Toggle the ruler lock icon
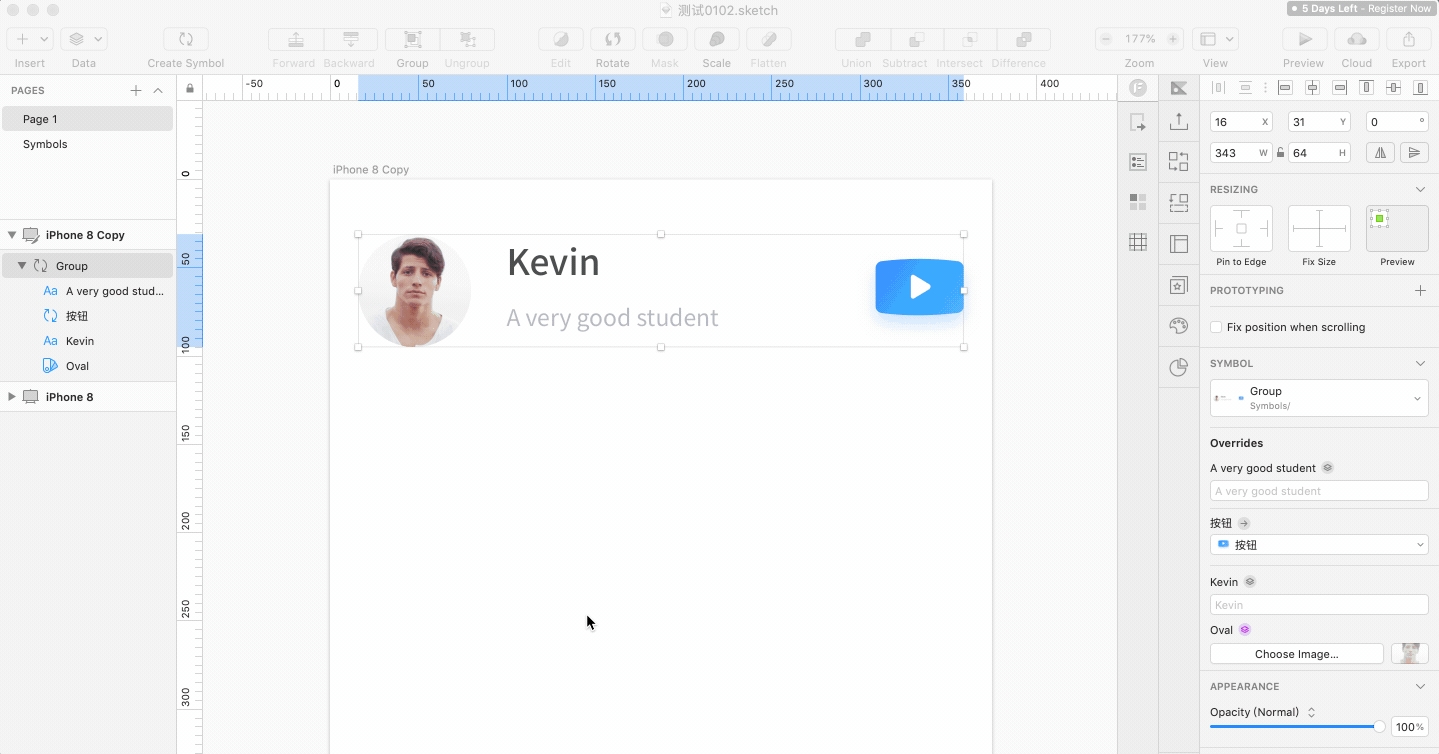The image size is (1439, 754). point(190,89)
